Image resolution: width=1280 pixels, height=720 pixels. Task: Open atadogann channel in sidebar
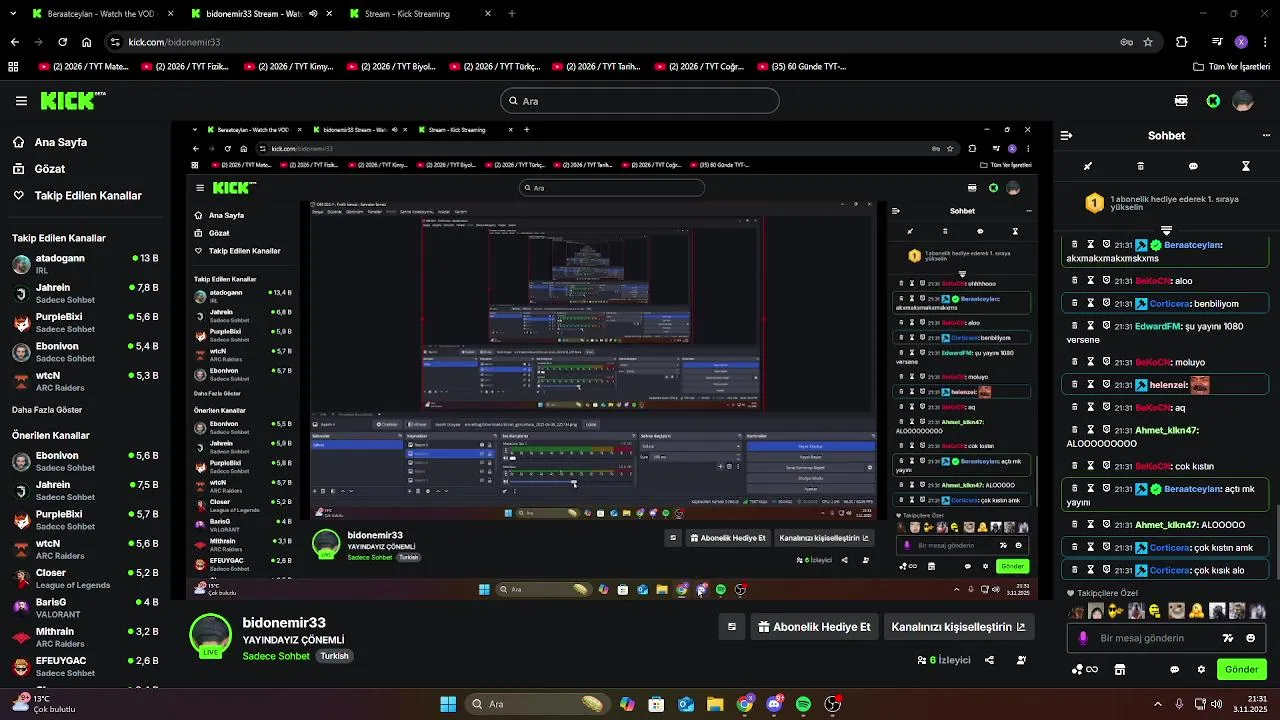point(84,264)
